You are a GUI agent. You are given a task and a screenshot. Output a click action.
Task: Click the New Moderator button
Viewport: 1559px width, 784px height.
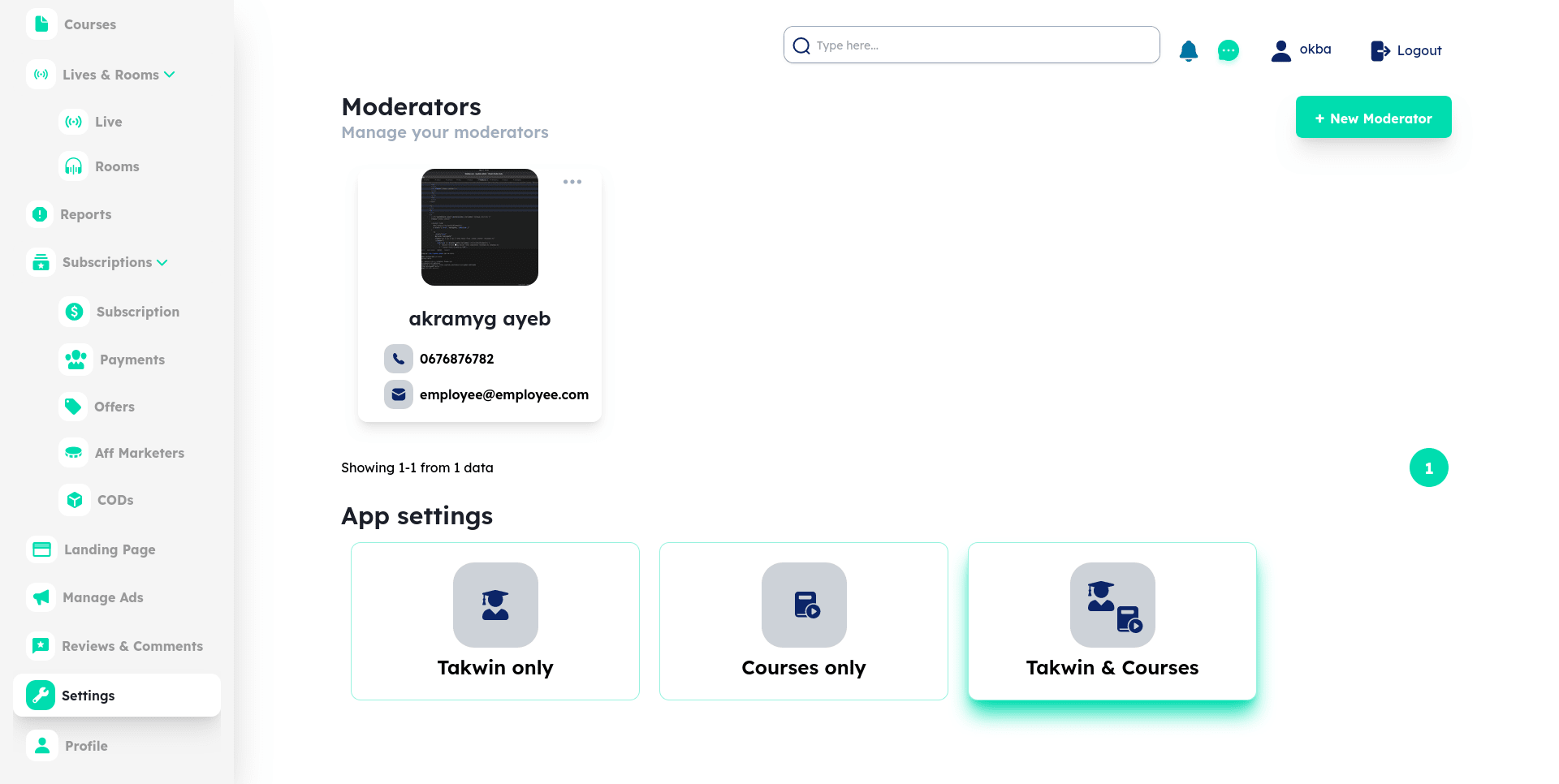[x=1374, y=117]
